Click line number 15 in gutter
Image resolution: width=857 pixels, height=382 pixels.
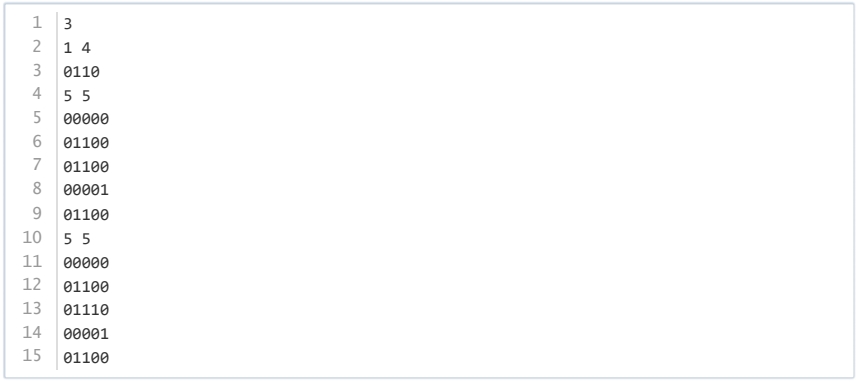[32, 356]
